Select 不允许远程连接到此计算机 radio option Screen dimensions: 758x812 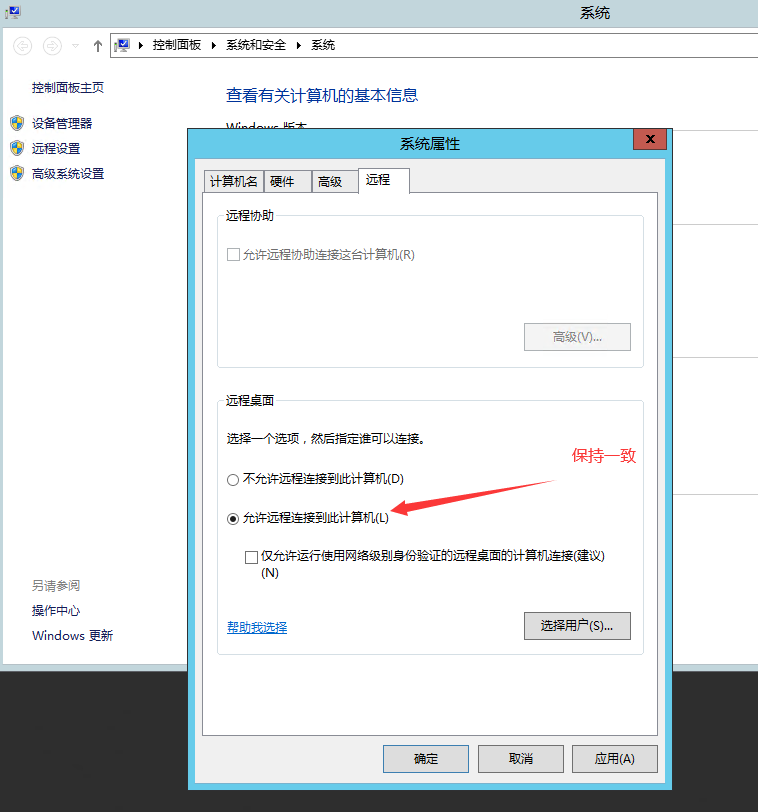(233, 479)
